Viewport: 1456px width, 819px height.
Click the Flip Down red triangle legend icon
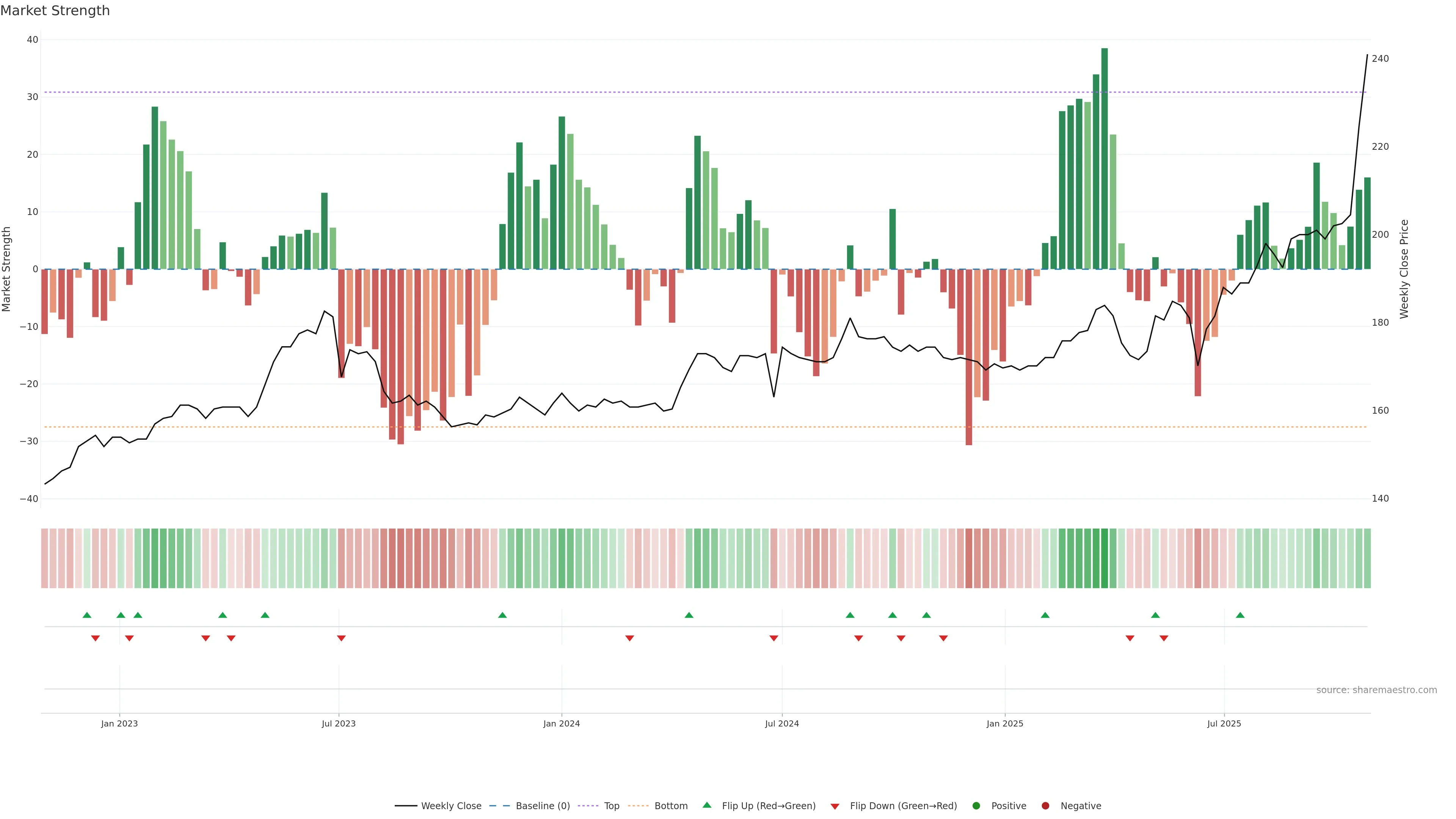(835, 806)
